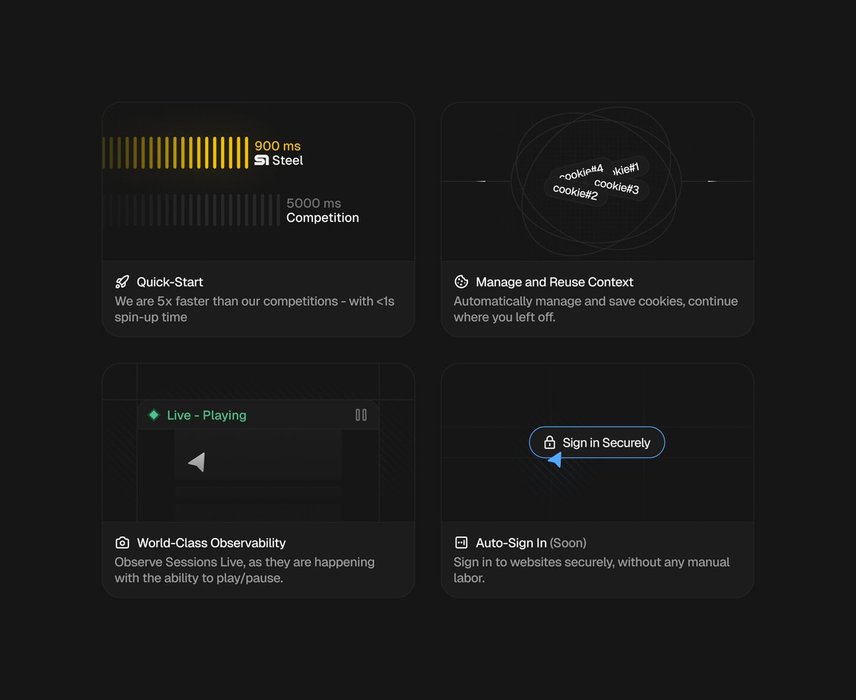The height and width of the screenshot is (700, 856).
Task: Click the Live - Playing status label
Action: 206,415
